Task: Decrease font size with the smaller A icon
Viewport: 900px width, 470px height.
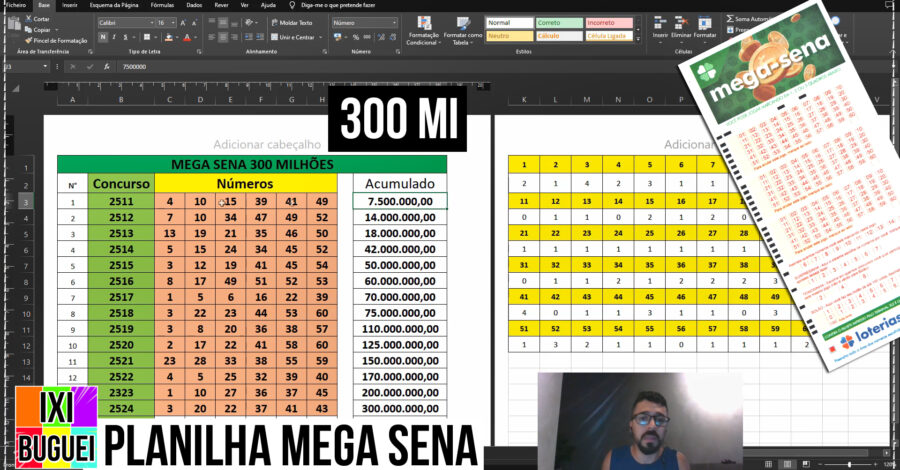Action: pyautogui.click(x=195, y=23)
